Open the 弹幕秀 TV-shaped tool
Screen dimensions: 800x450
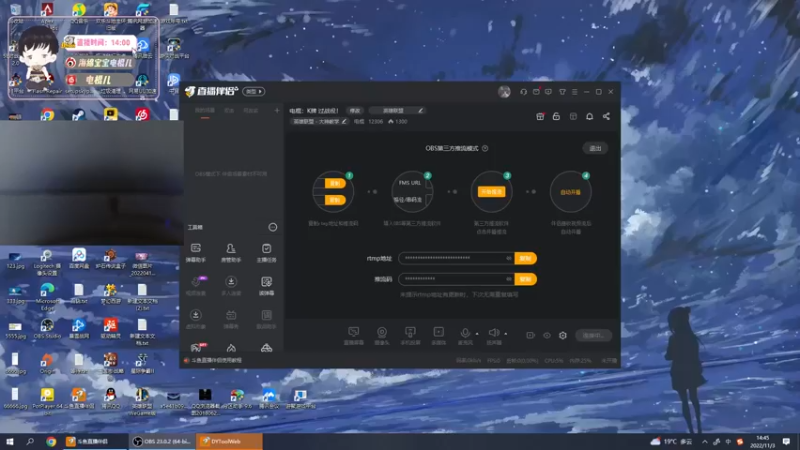click(231, 319)
